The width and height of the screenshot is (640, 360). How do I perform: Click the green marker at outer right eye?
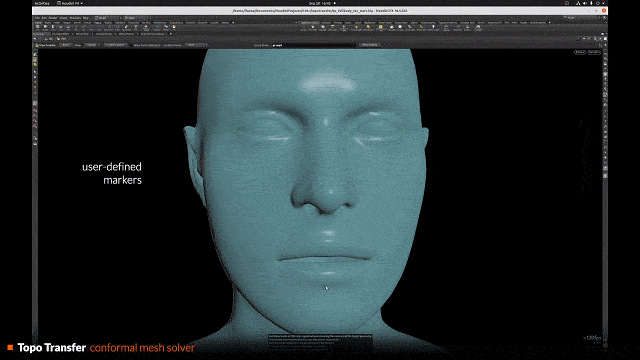pos(404,131)
